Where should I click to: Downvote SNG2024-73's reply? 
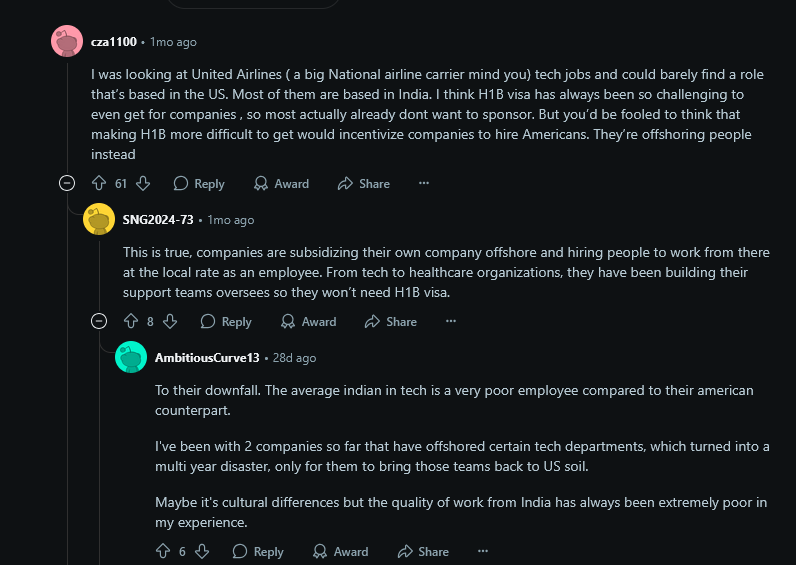(170, 321)
